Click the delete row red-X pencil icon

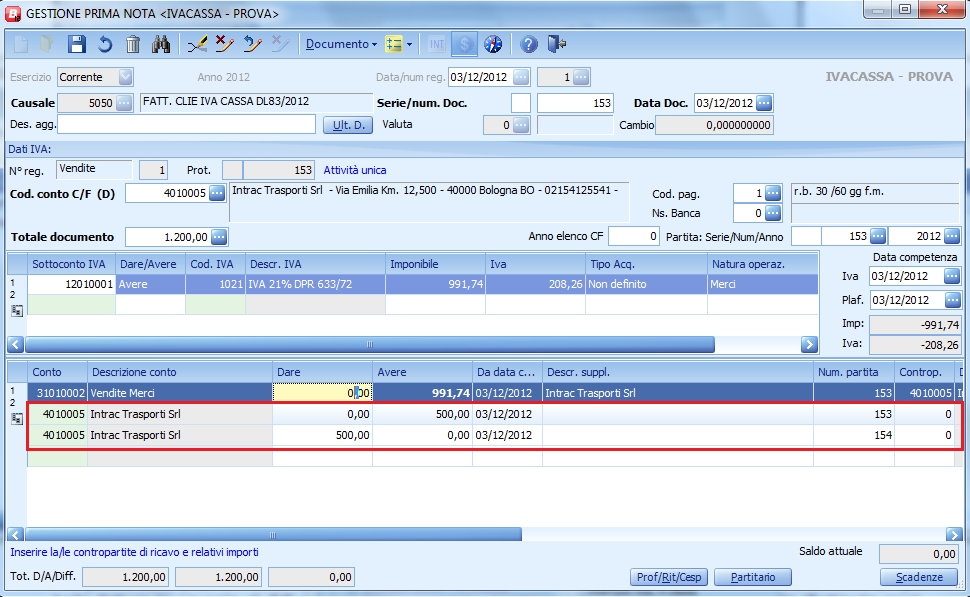tap(225, 44)
